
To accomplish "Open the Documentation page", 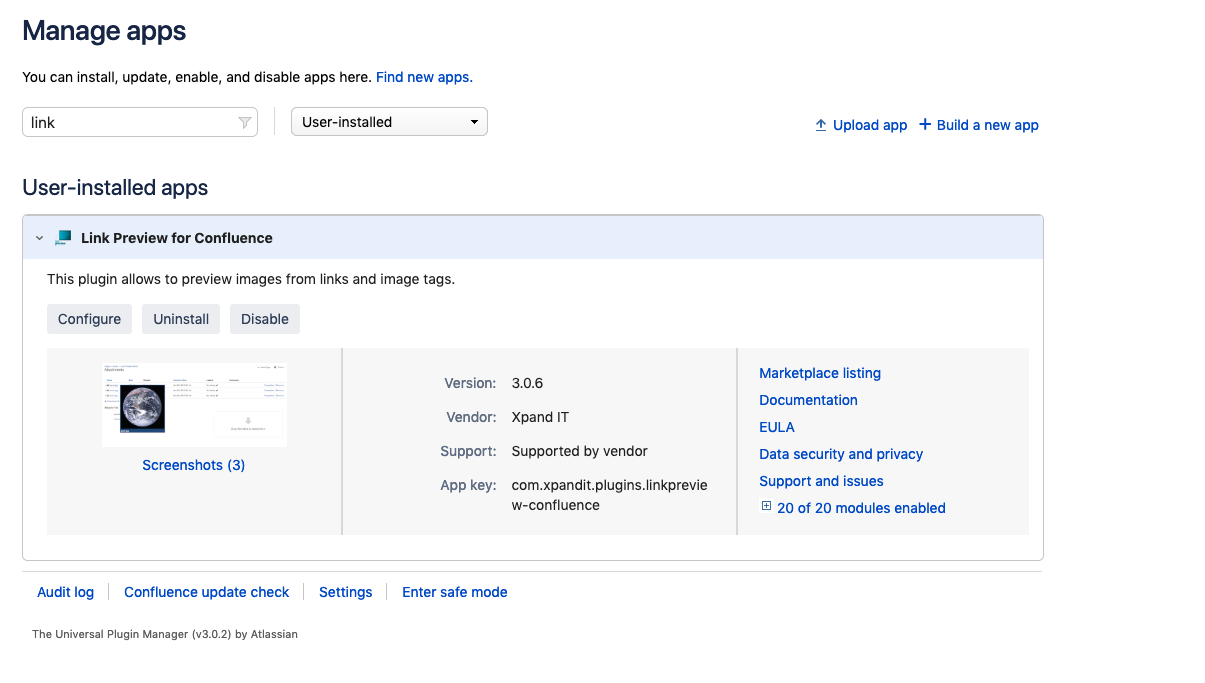I will pos(808,400).
